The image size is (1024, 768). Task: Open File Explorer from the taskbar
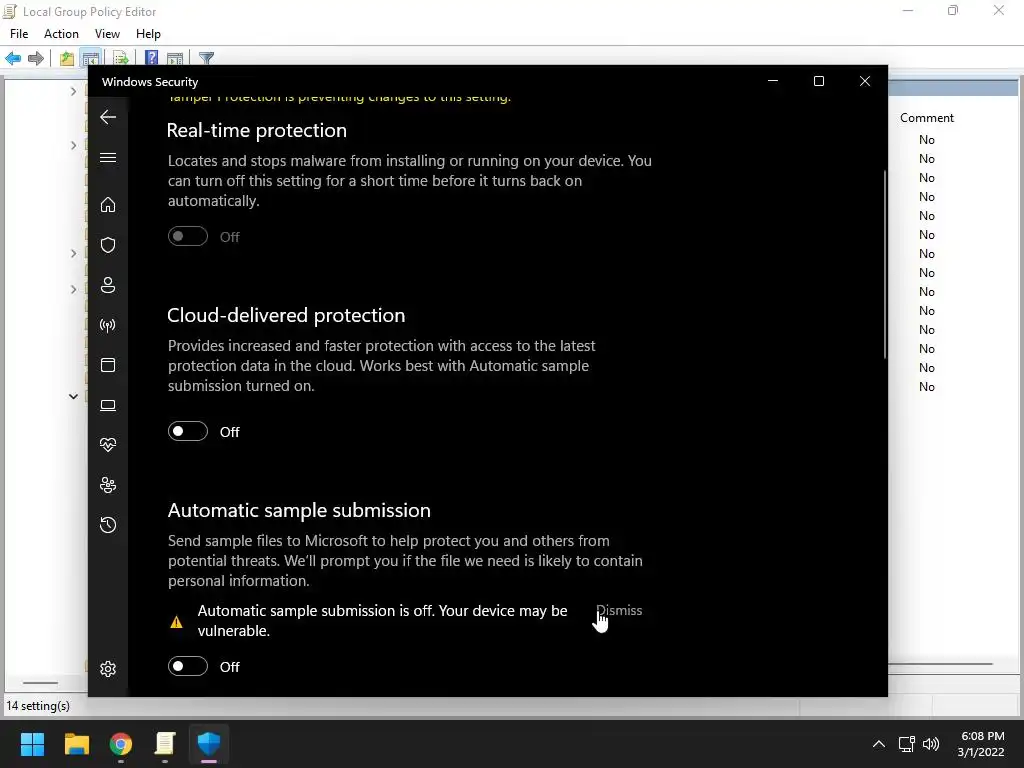76,744
